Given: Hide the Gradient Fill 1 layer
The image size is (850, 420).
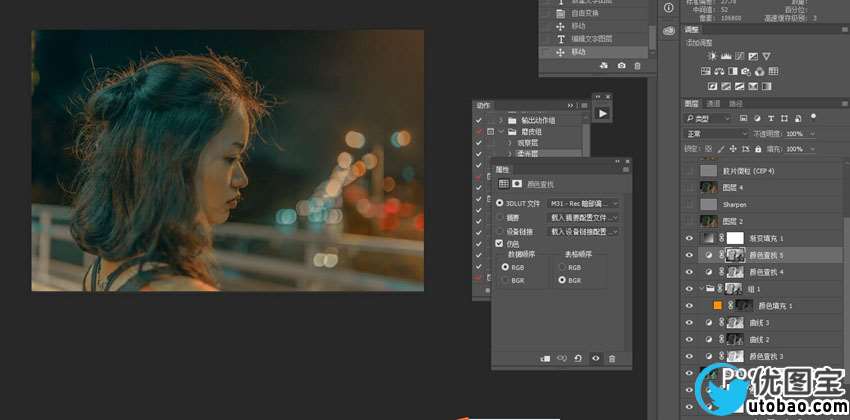Looking at the screenshot, I should [x=689, y=238].
